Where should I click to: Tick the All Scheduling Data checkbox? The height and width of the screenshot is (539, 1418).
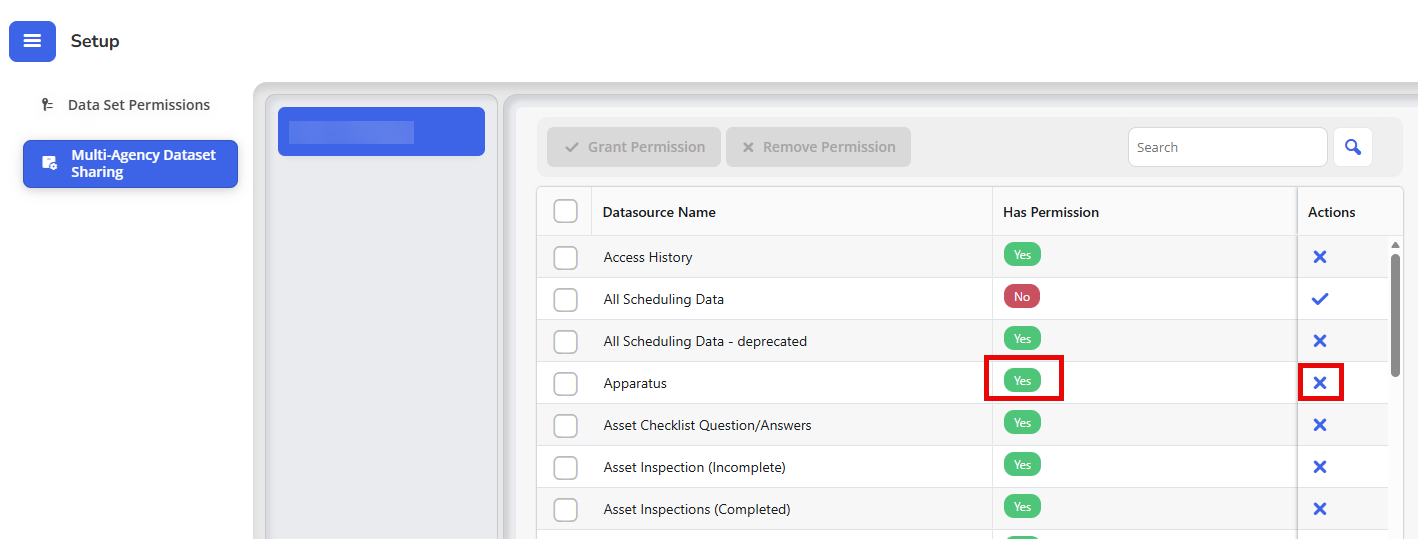pyautogui.click(x=565, y=300)
